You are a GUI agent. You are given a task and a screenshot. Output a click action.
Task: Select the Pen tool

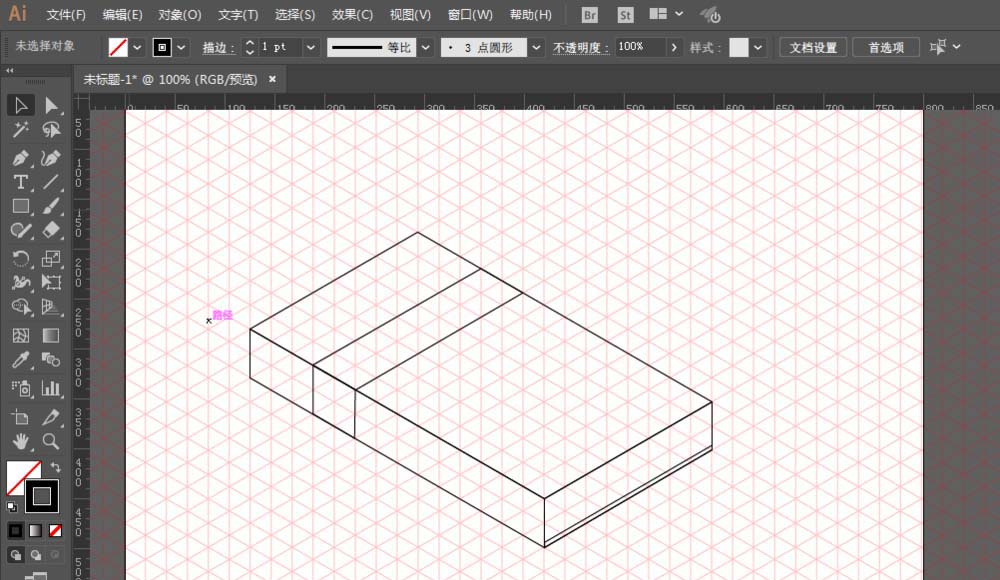click(x=20, y=158)
